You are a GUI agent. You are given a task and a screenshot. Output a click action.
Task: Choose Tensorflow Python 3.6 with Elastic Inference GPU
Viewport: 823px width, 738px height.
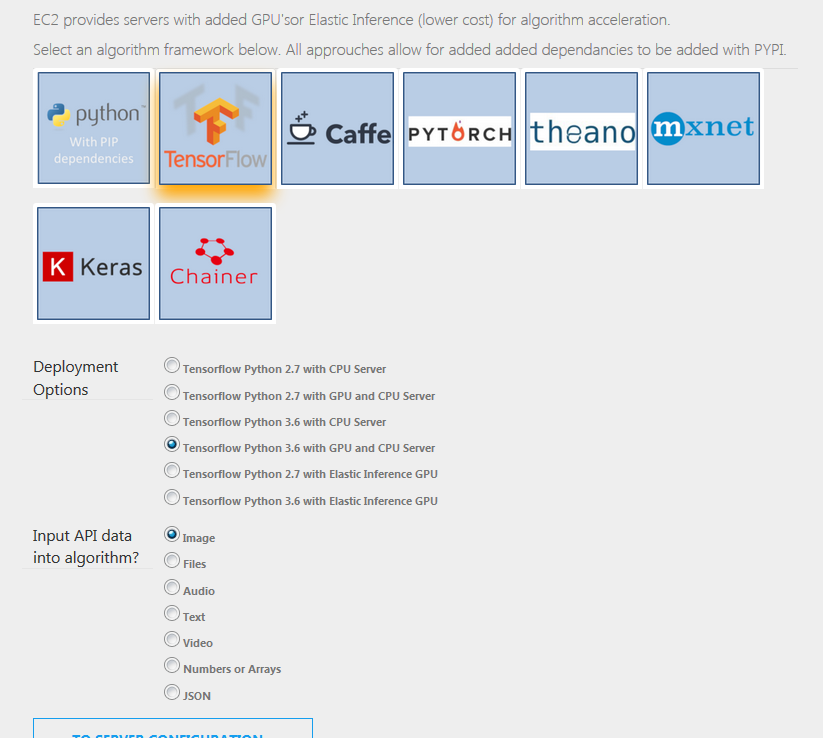click(172, 497)
